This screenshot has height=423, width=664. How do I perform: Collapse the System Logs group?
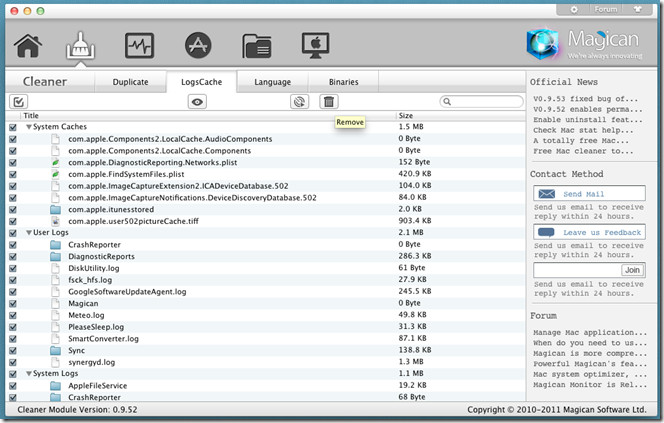[x=29, y=373]
